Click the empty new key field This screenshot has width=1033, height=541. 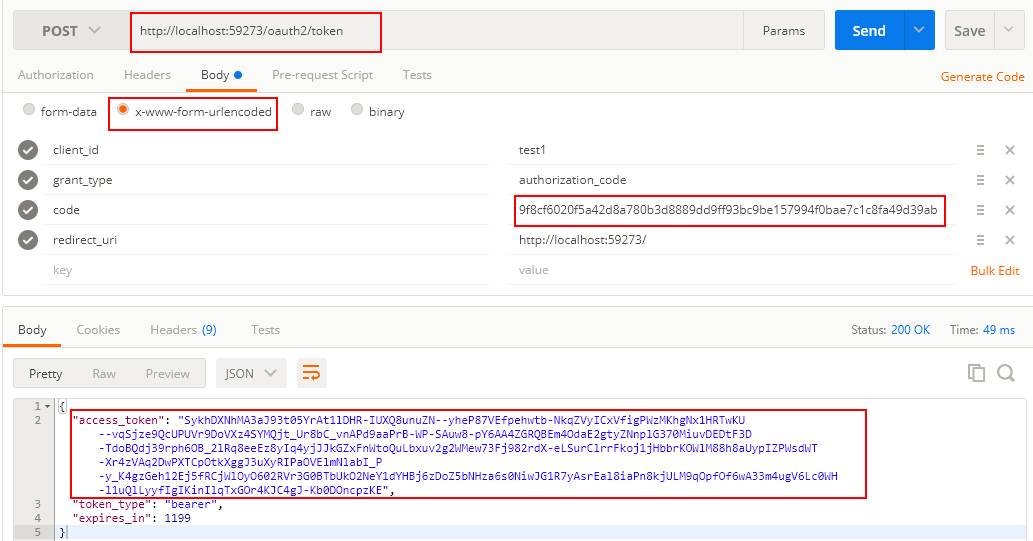click(x=265, y=270)
